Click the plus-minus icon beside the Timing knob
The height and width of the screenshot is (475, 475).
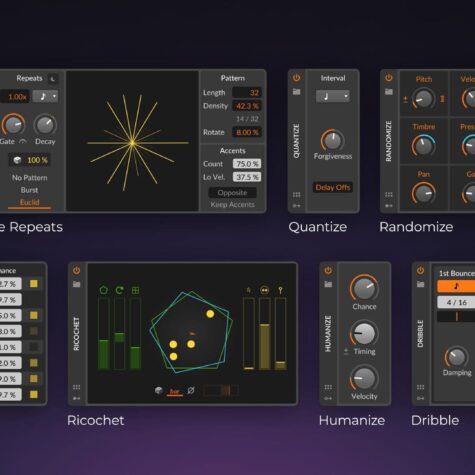(346, 351)
